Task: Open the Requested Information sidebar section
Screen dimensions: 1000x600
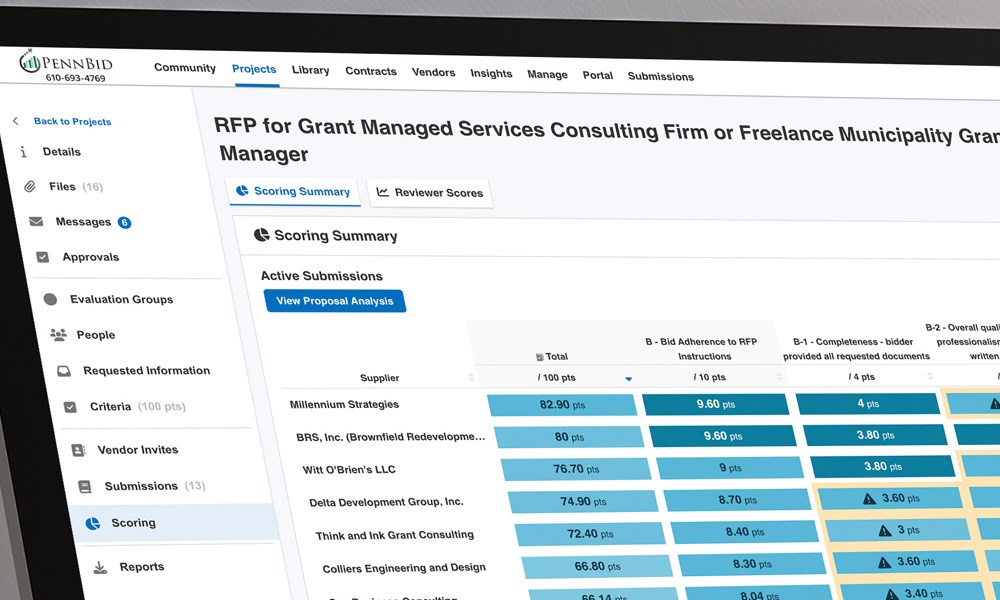Action: click(146, 370)
